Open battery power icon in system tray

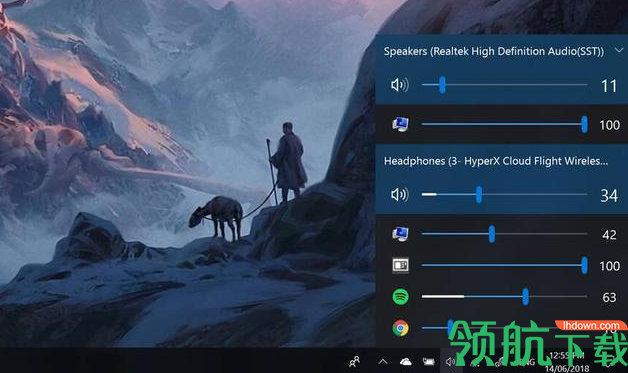click(x=429, y=362)
